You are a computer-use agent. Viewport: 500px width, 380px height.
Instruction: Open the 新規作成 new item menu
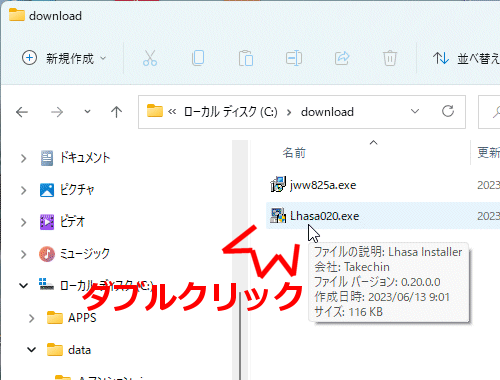tap(64, 58)
